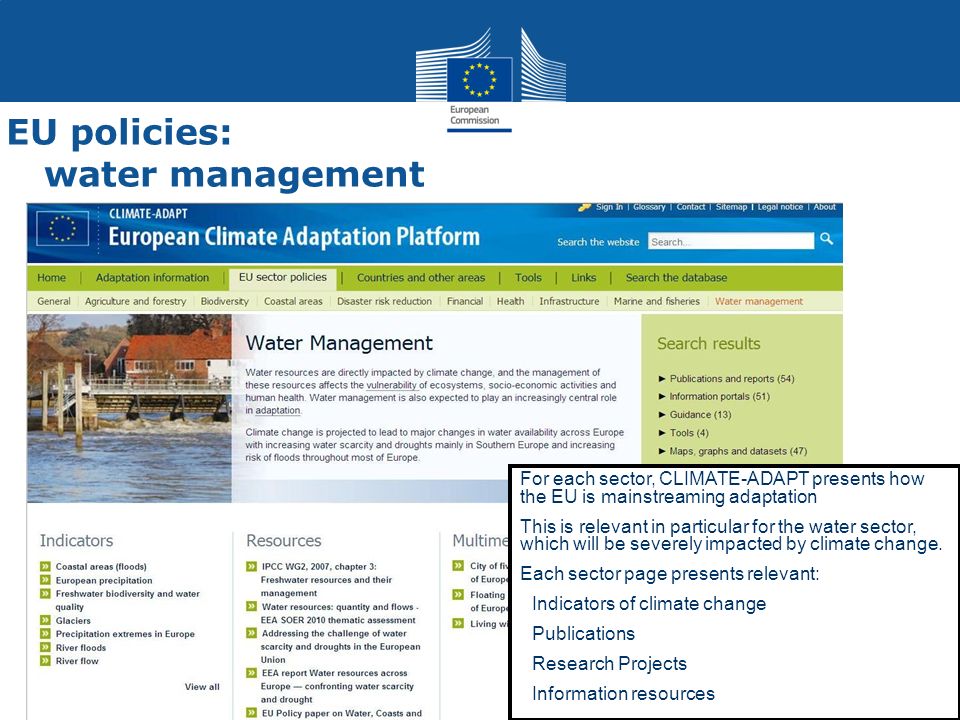
Task: Click bullet icon beside City of five multimedia item
Action: [x=458, y=566]
